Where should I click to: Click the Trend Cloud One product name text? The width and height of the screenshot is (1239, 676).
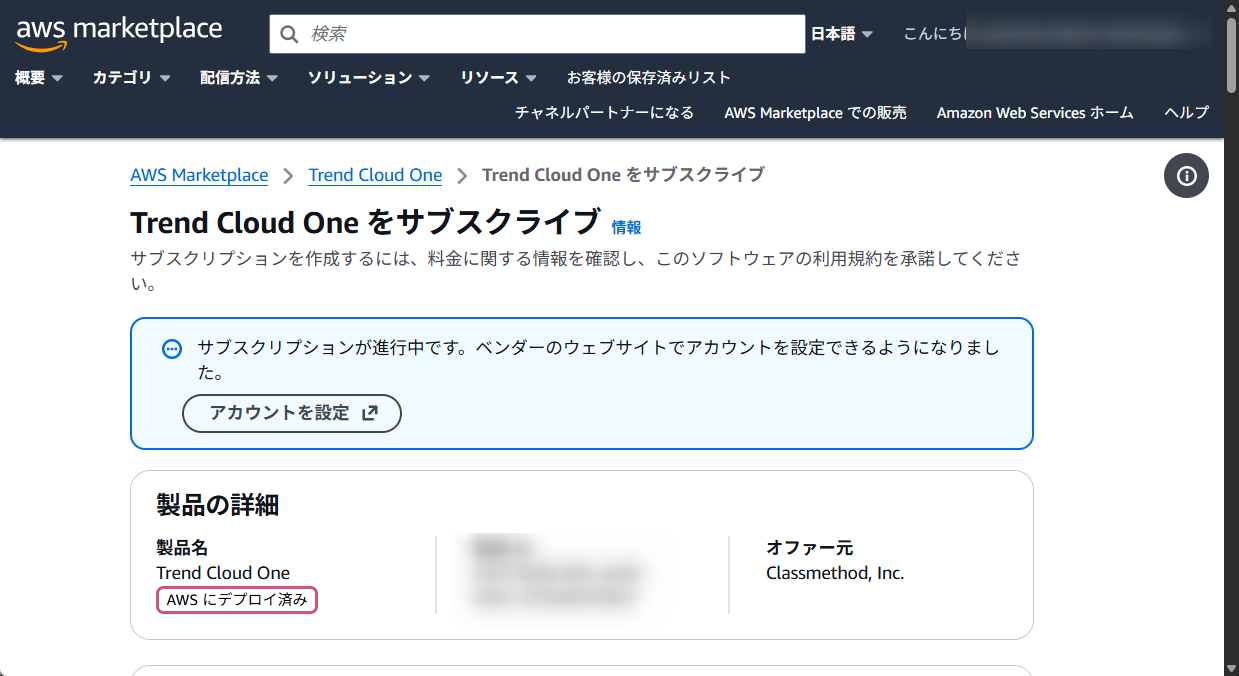click(x=223, y=573)
